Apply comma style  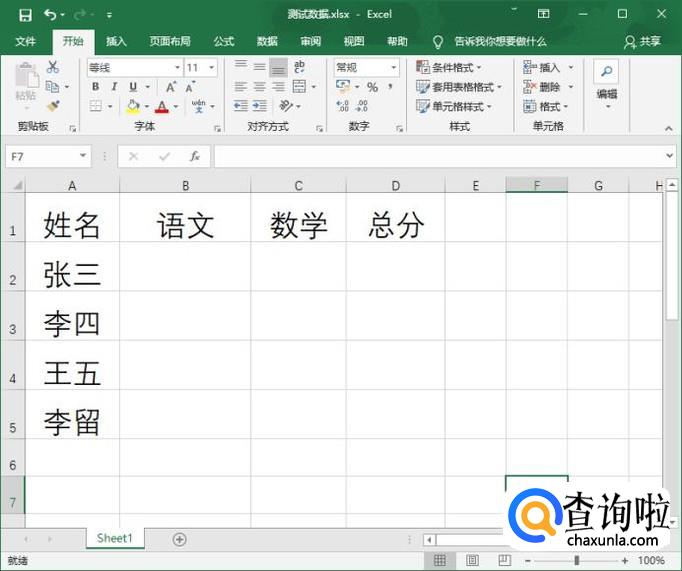391,87
